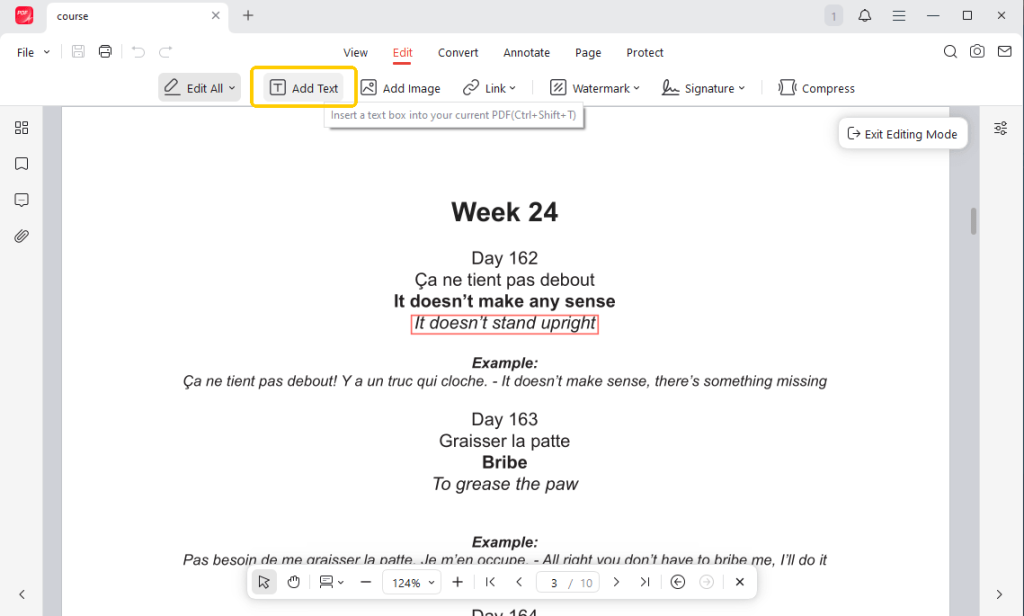1024x616 pixels.
Task: Select the hand pan tool
Action: point(294,582)
